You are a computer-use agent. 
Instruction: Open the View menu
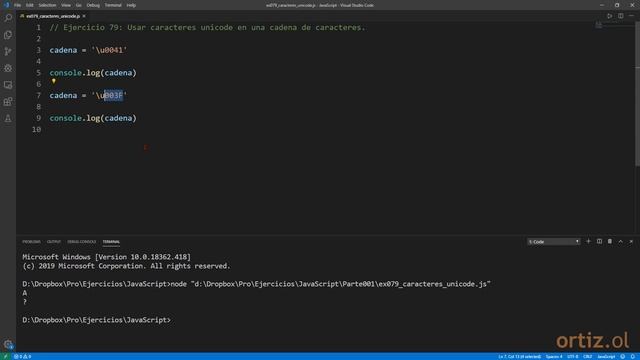[66, 5]
